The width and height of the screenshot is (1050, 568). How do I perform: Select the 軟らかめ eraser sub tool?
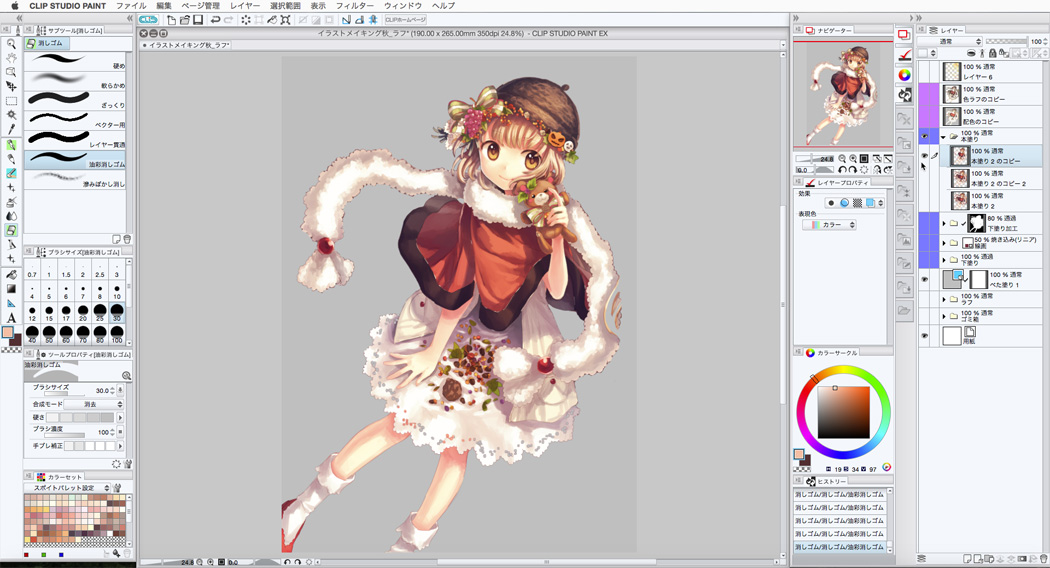click(75, 81)
